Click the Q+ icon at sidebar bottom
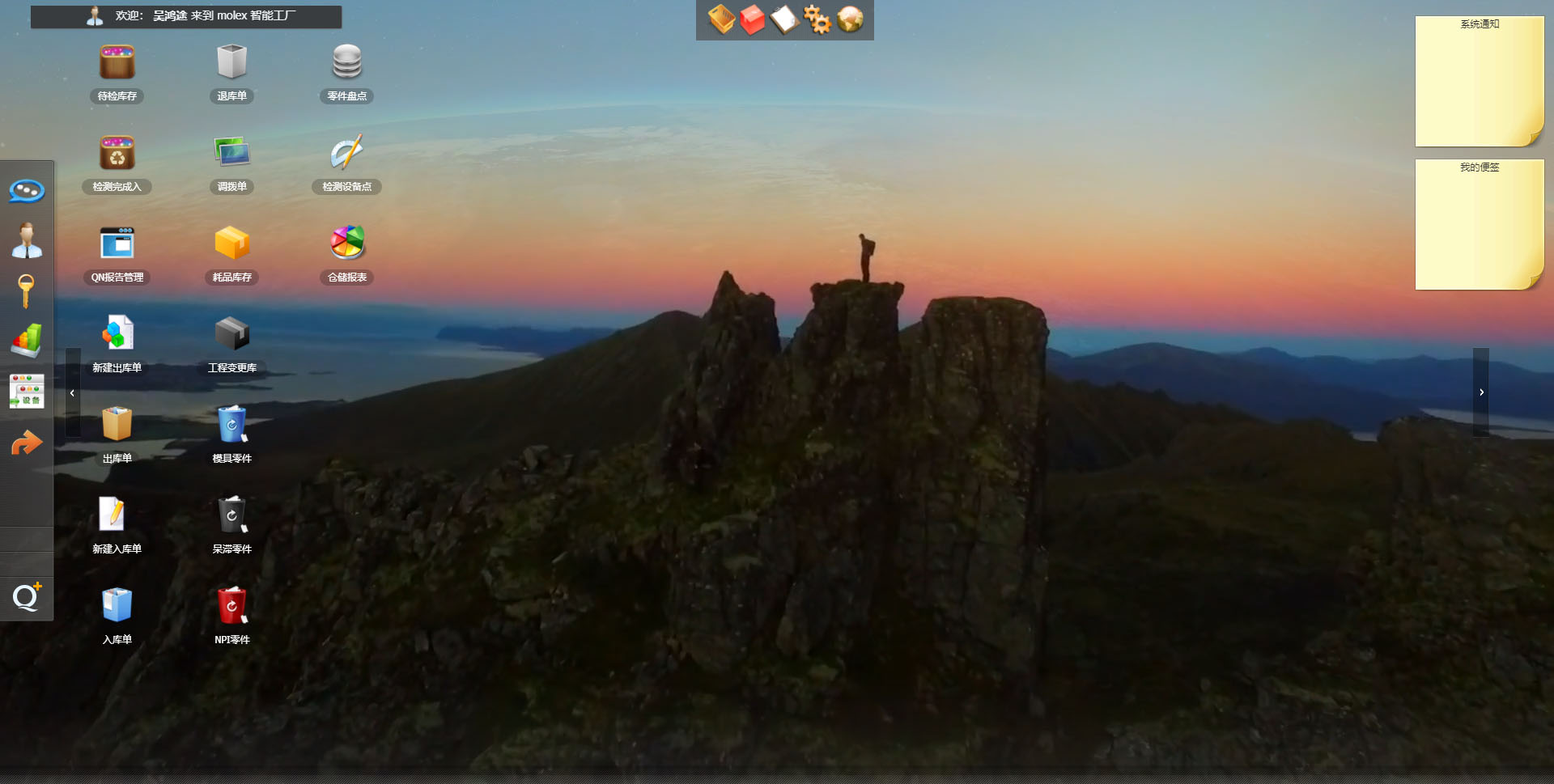 tap(27, 598)
